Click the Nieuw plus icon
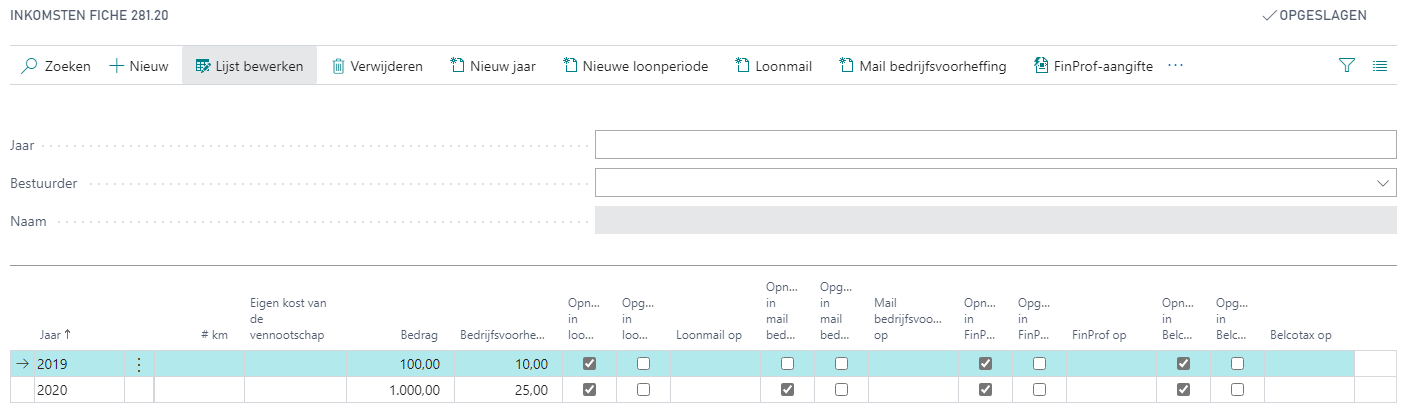Image resolution: width=1404 pixels, height=403 pixels. click(x=116, y=66)
